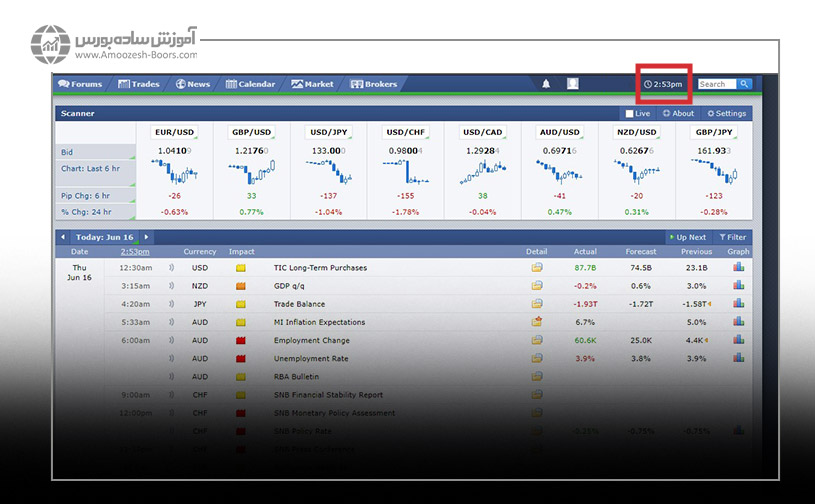Viewport: 815px width, 504px height.
Task: Enable the Live checkbox in Scanner
Action: pos(629,114)
